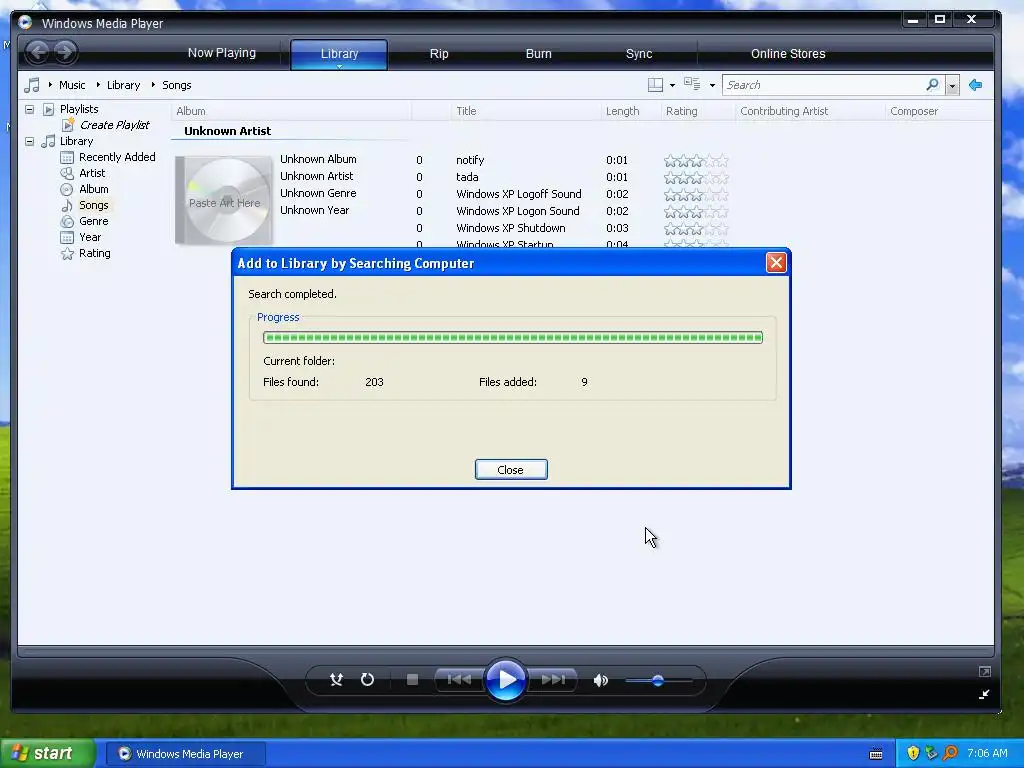The height and width of the screenshot is (768, 1024).
Task: Go forward with the forward arrow
Action: [x=65, y=52]
